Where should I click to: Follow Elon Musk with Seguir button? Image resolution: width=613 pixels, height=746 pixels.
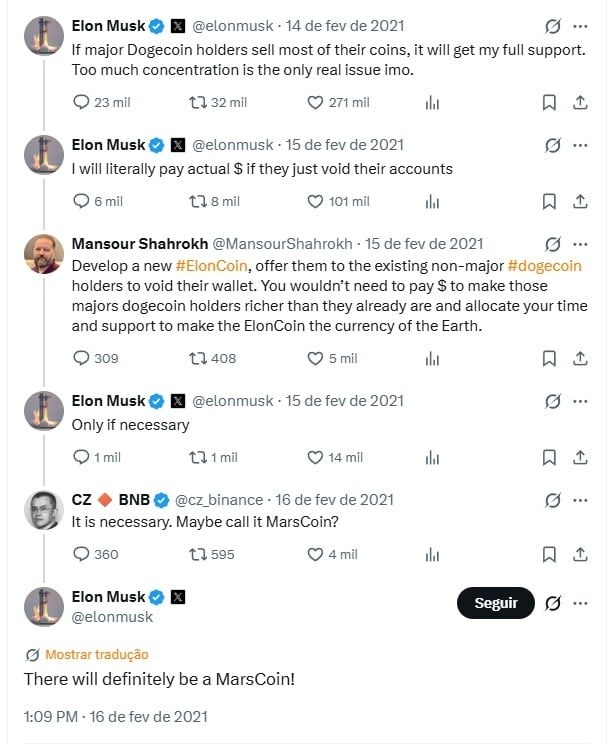495,603
